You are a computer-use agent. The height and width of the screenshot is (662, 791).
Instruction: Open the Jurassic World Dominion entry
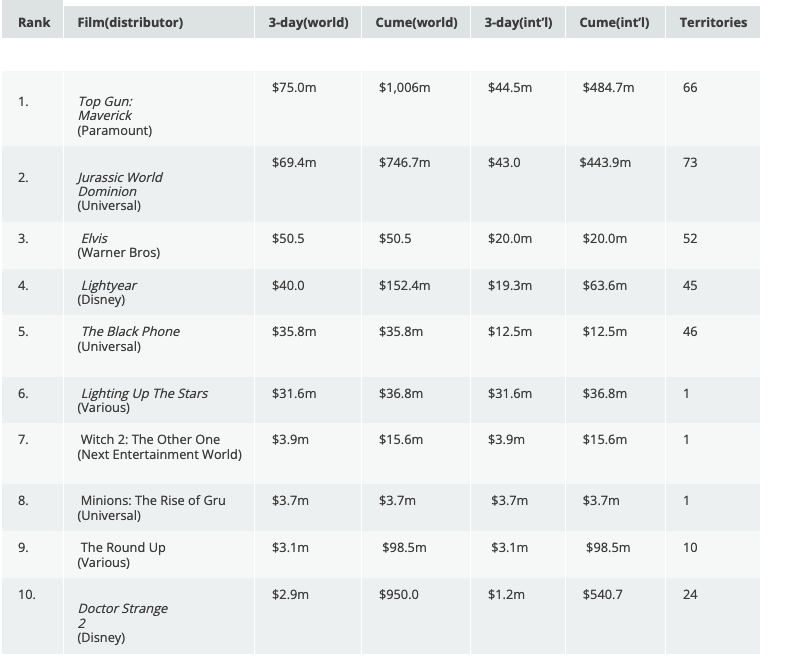point(120,184)
